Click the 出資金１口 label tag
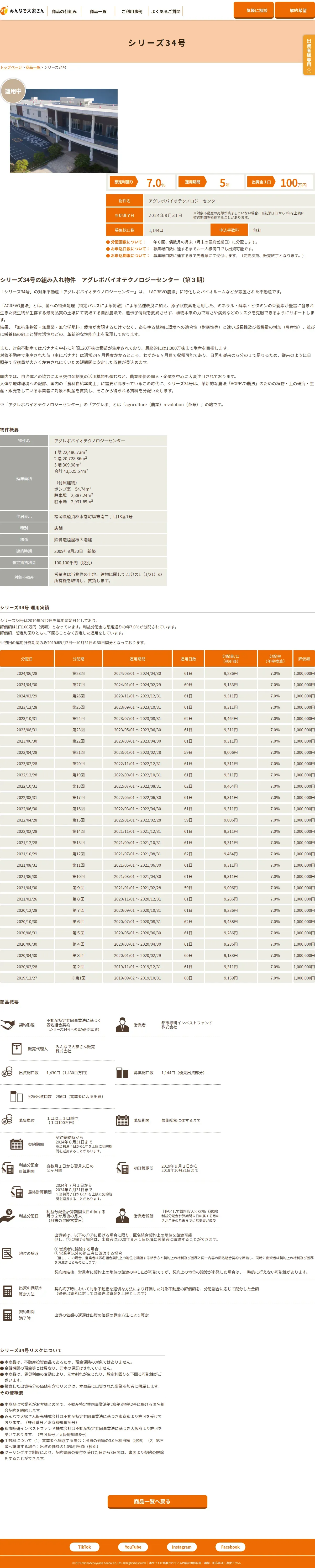Image resolution: width=315 pixels, height=1568 pixels. click(261, 182)
